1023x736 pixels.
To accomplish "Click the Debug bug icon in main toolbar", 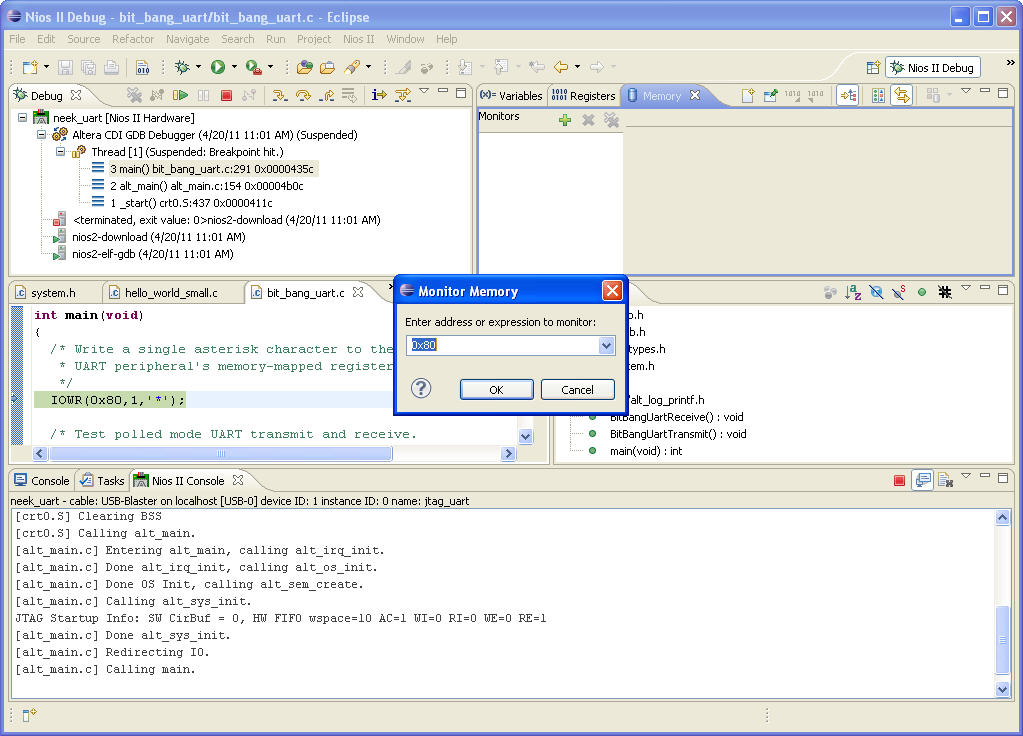I will coord(181,67).
